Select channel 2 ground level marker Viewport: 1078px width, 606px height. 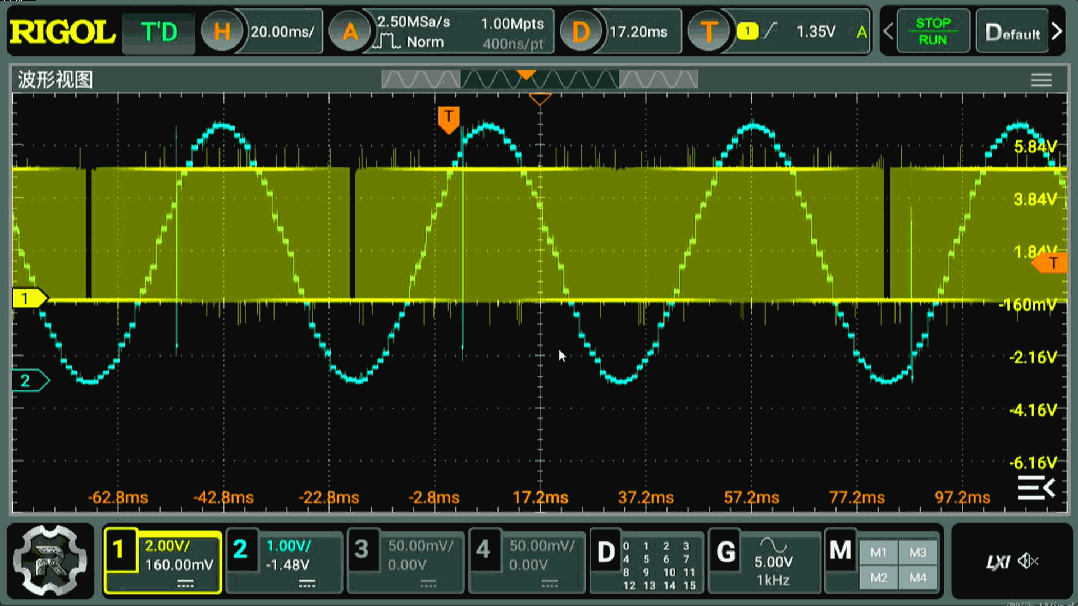point(30,380)
